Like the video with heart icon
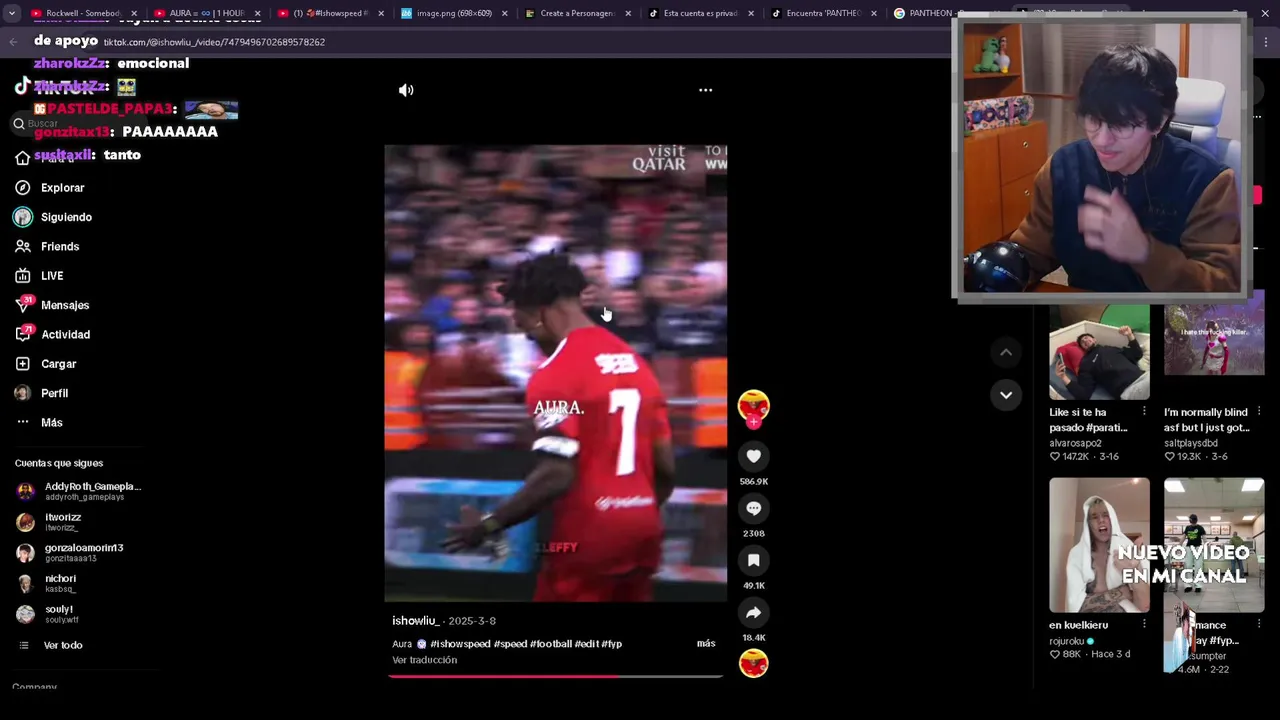This screenshot has height=720, width=1280. coord(753,456)
